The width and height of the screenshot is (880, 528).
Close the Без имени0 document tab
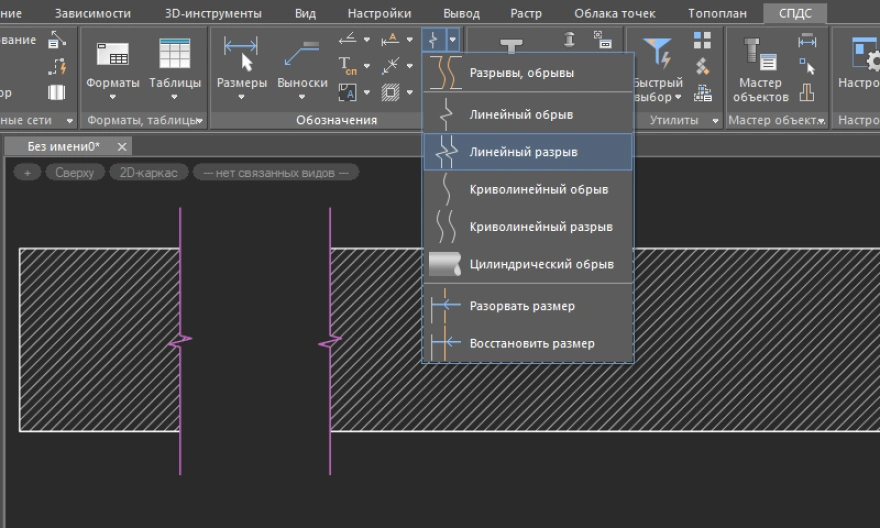pos(122,147)
